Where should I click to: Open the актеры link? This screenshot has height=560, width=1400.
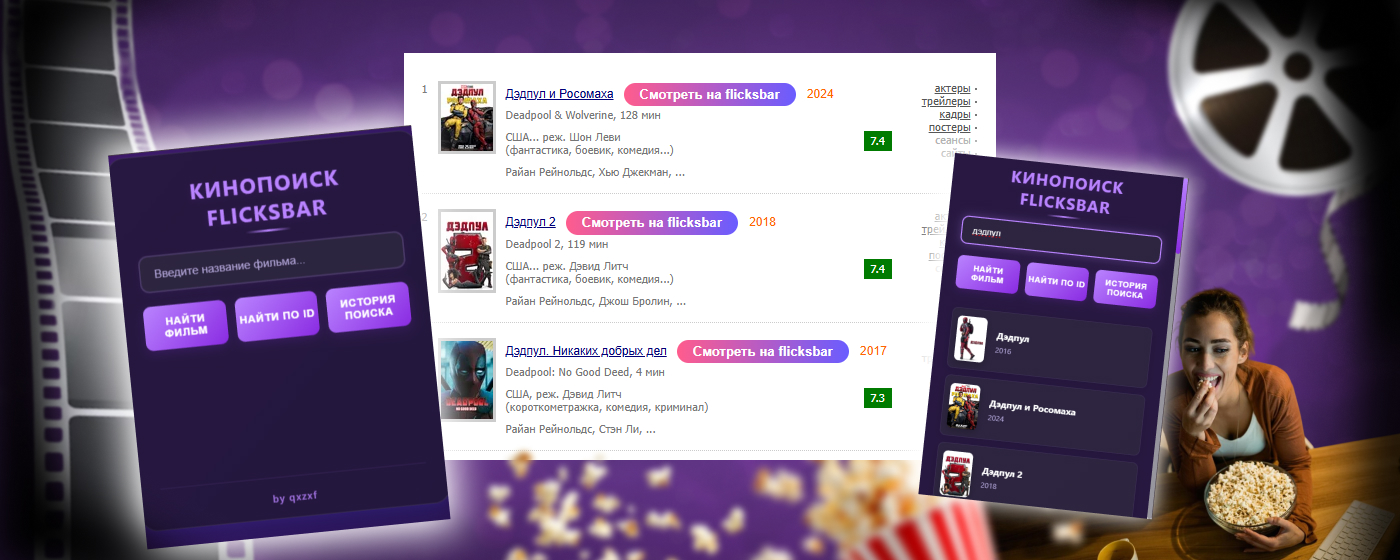952,89
